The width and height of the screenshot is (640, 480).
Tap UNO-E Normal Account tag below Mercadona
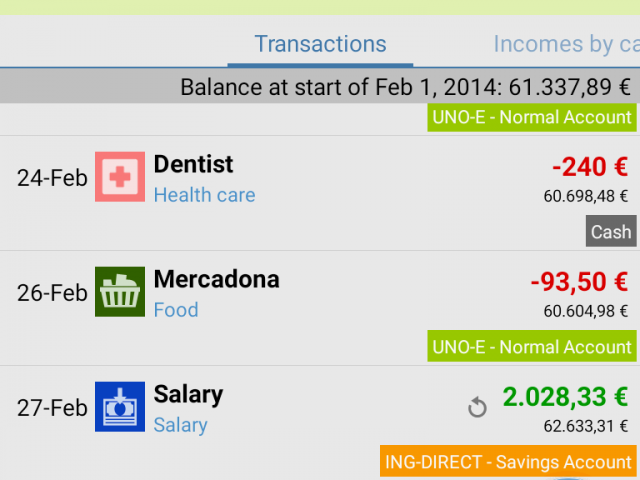click(x=532, y=346)
